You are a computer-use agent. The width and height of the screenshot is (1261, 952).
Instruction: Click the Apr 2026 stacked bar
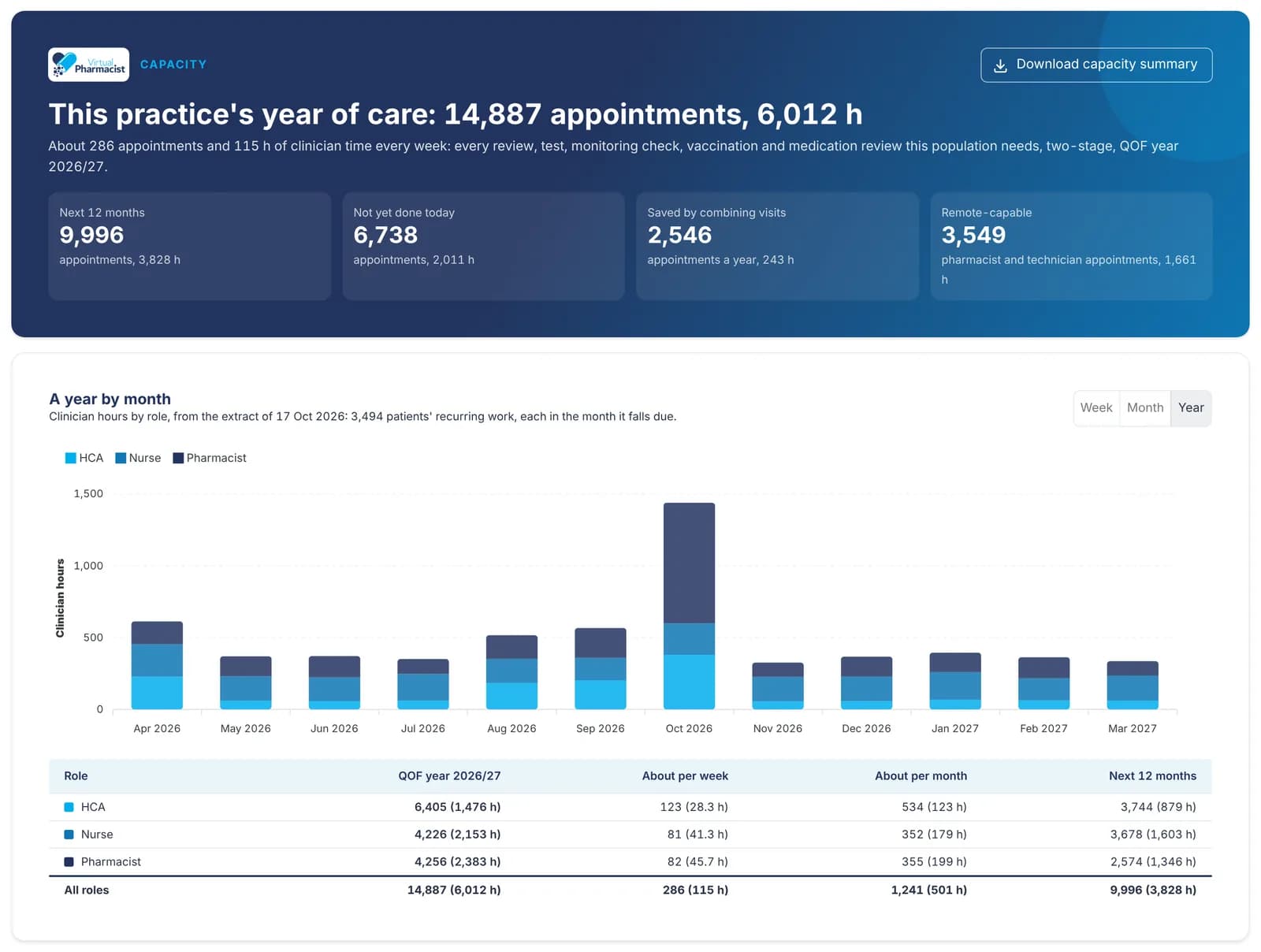157,665
